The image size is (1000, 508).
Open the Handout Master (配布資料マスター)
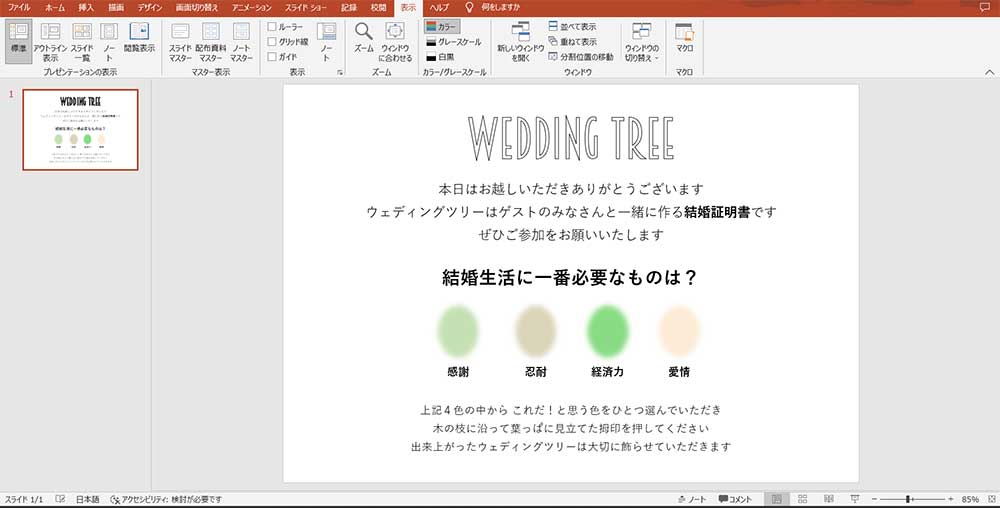210,38
